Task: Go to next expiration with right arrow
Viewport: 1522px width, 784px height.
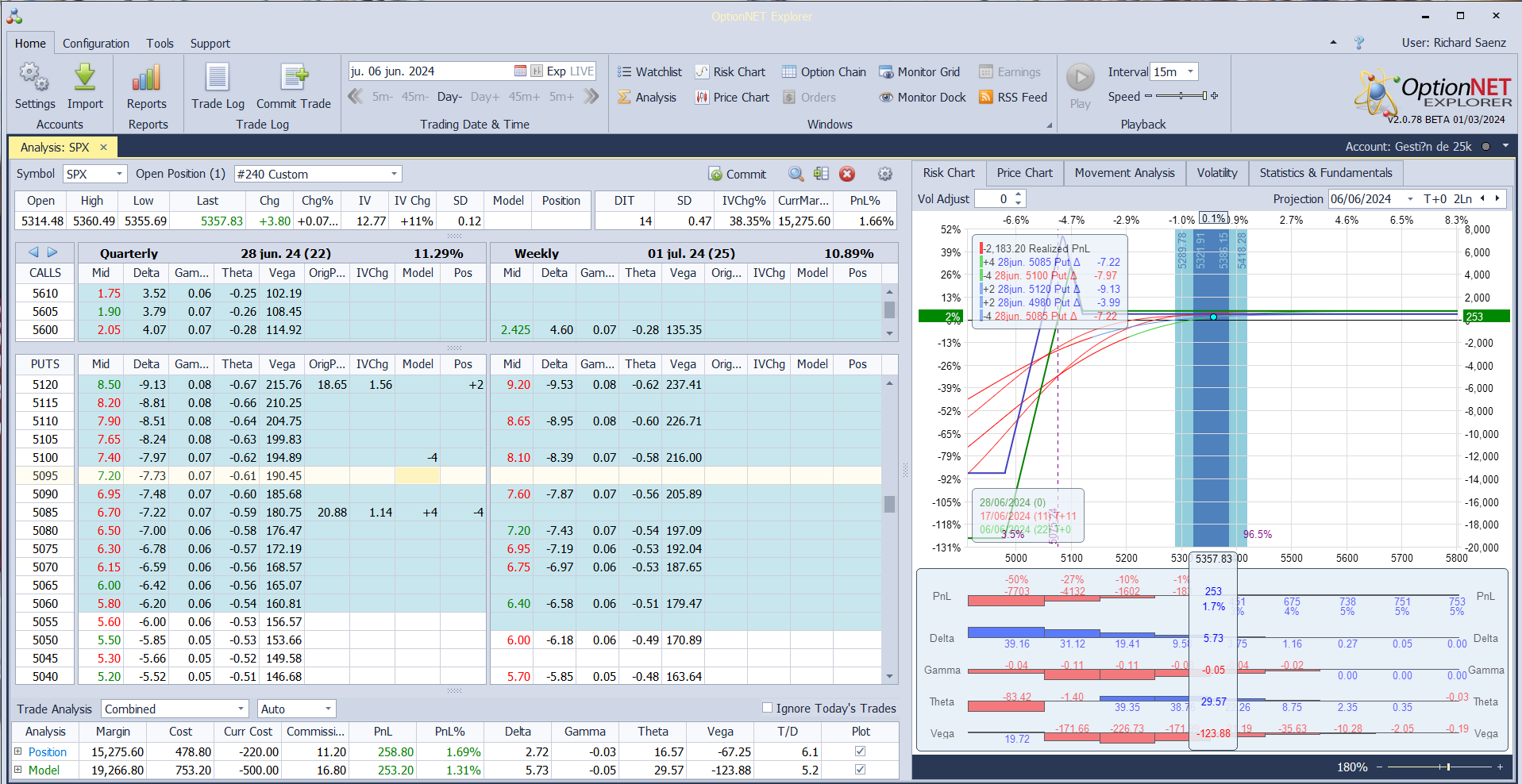Action: point(52,252)
